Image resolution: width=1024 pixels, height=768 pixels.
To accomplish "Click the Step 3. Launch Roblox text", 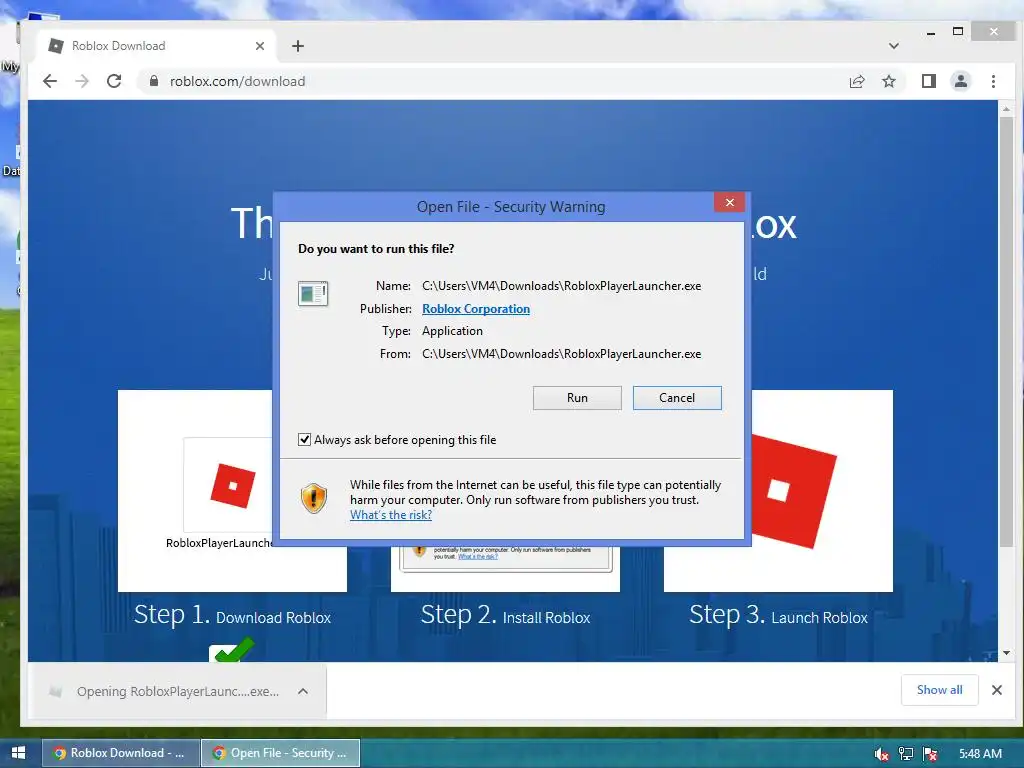I will click(x=778, y=615).
